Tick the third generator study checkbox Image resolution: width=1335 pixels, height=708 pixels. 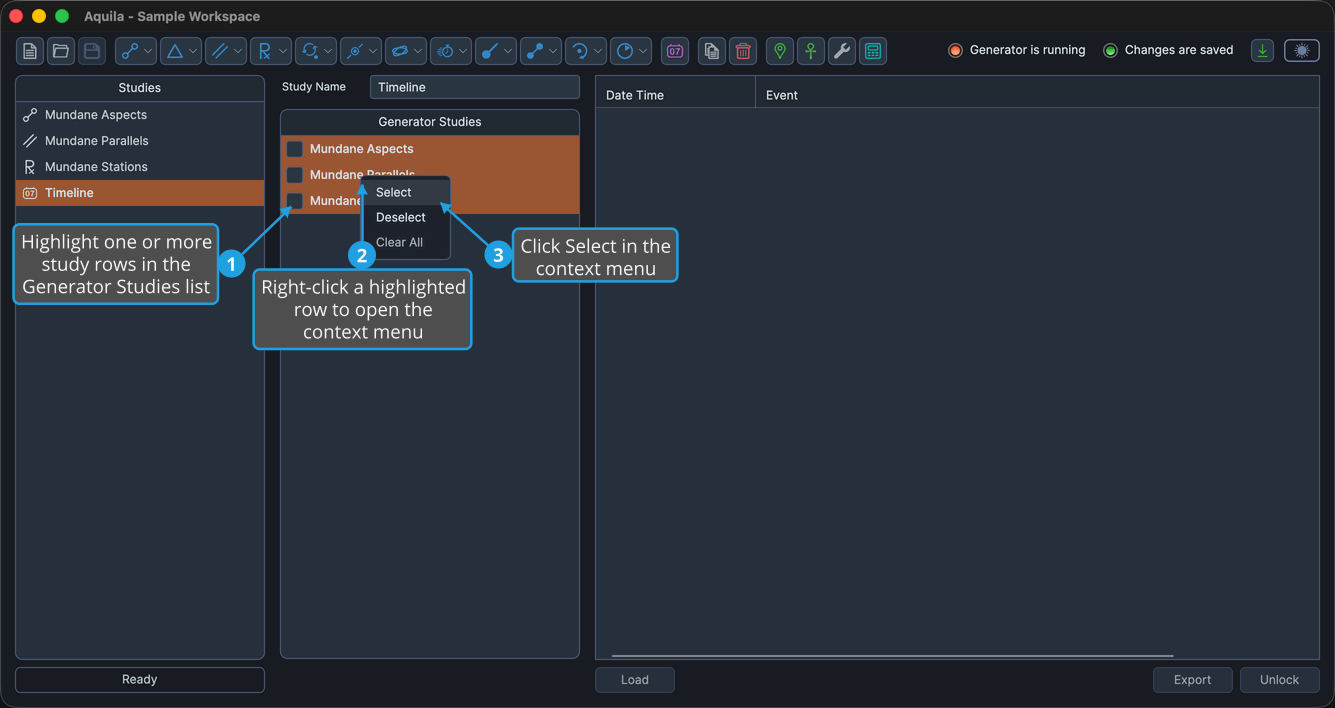pyautogui.click(x=295, y=201)
